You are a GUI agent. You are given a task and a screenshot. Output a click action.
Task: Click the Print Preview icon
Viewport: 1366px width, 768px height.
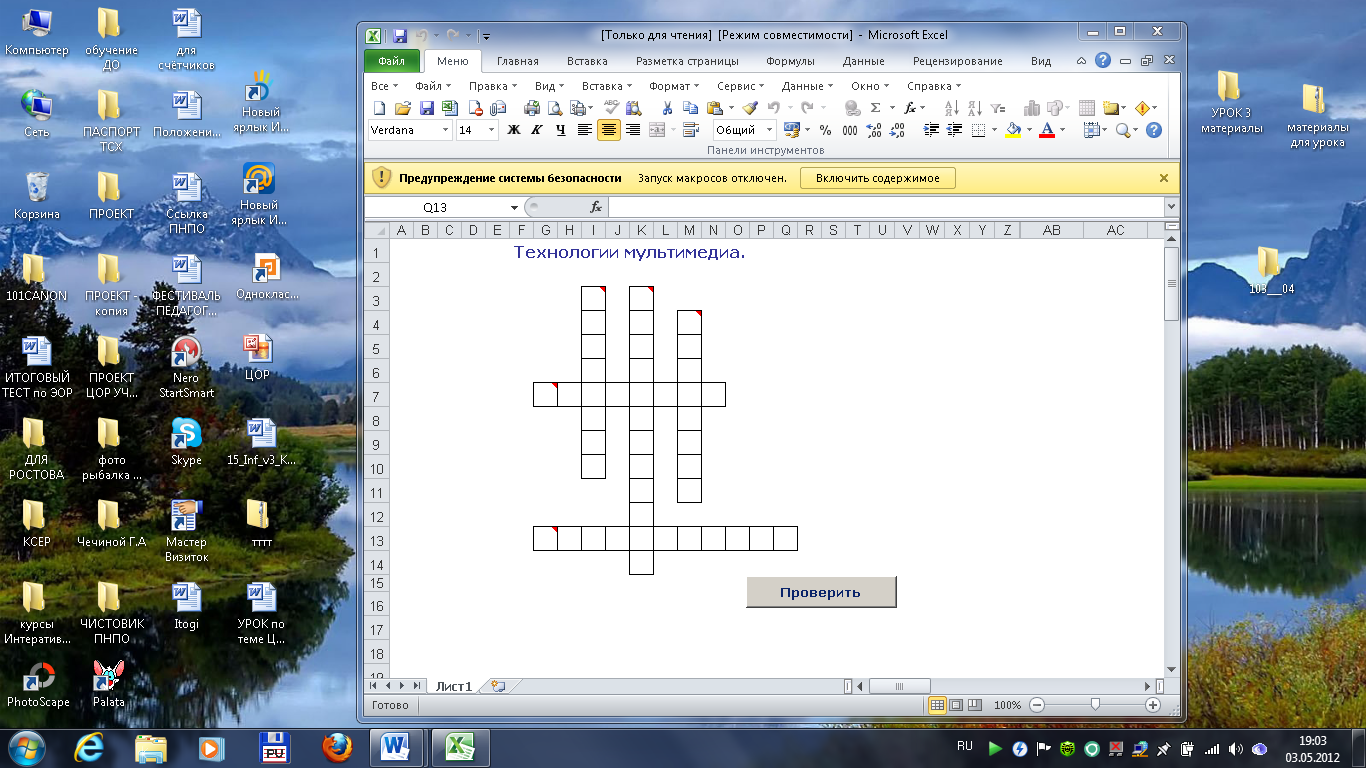click(555, 108)
